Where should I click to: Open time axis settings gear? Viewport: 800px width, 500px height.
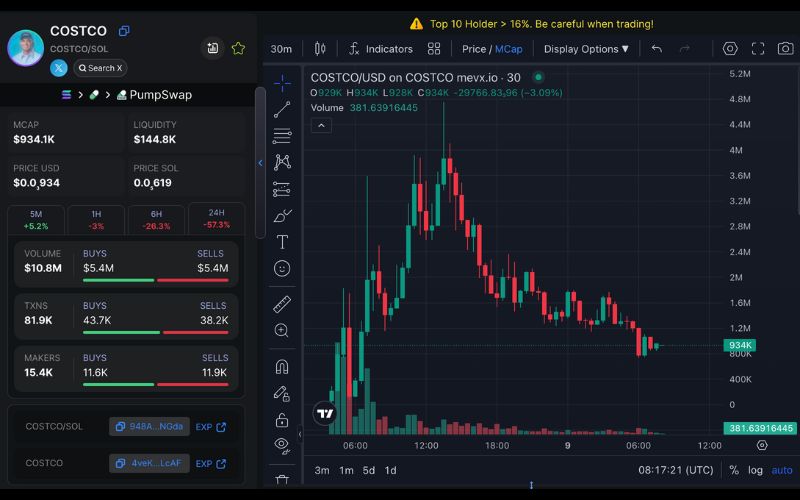click(762, 445)
